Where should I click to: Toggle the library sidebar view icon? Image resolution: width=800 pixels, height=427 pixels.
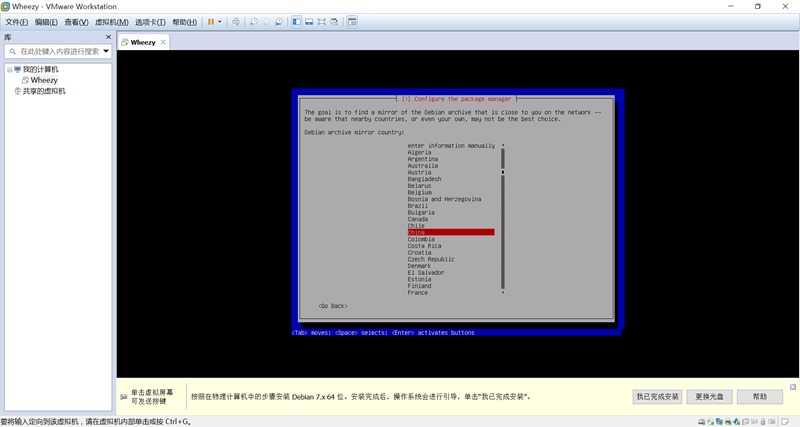[x=296, y=22]
